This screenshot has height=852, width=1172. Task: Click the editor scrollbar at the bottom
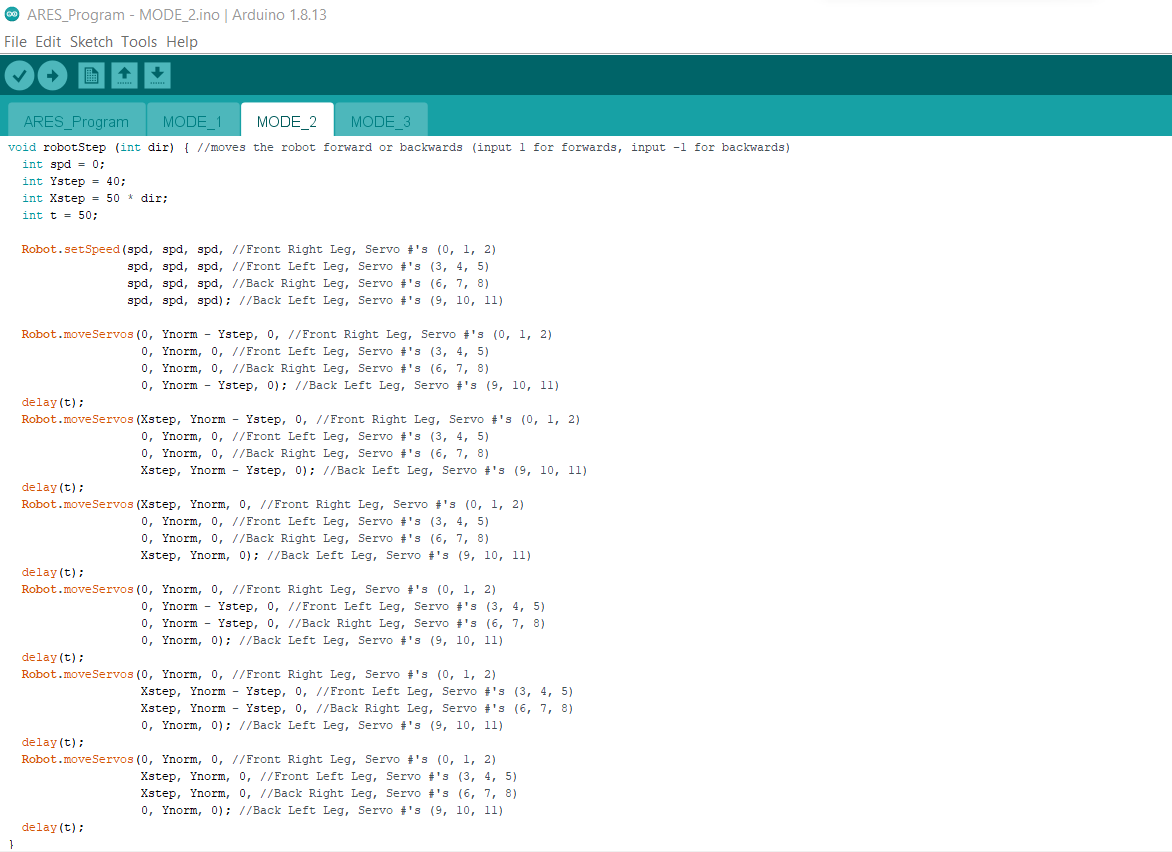click(x=586, y=847)
